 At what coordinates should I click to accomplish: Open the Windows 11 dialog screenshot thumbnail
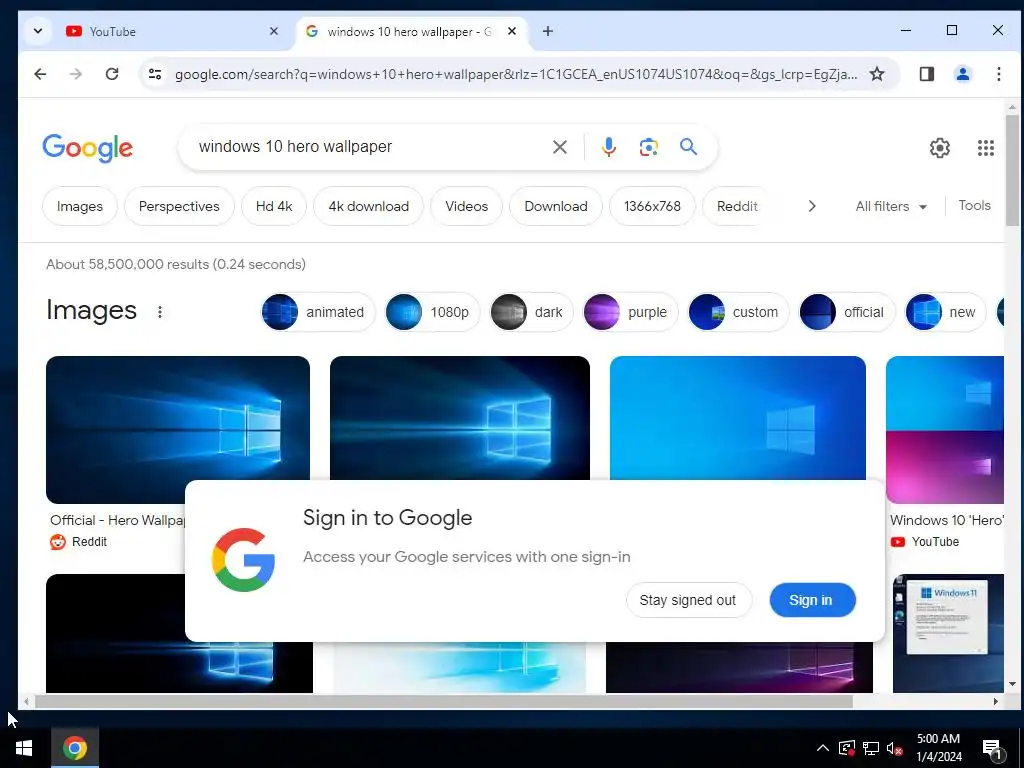point(948,633)
